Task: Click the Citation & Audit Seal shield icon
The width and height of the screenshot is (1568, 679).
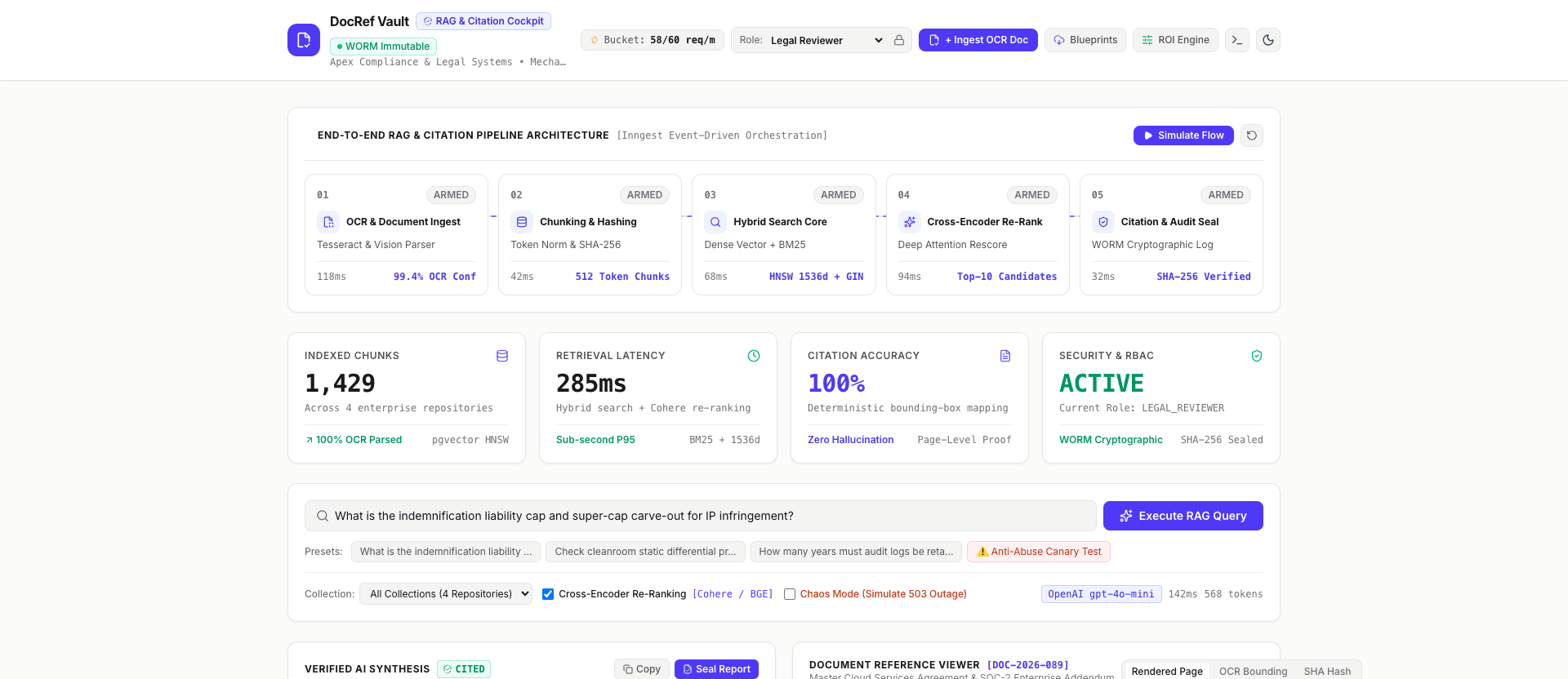Action: point(1103,222)
